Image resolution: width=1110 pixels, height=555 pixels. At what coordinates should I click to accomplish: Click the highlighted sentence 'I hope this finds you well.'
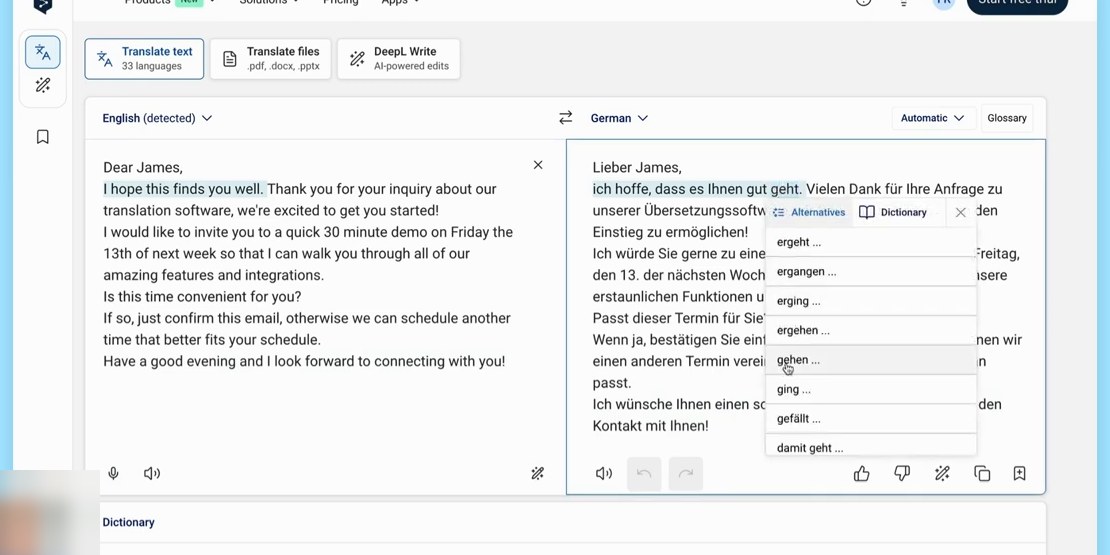click(x=183, y=189)
